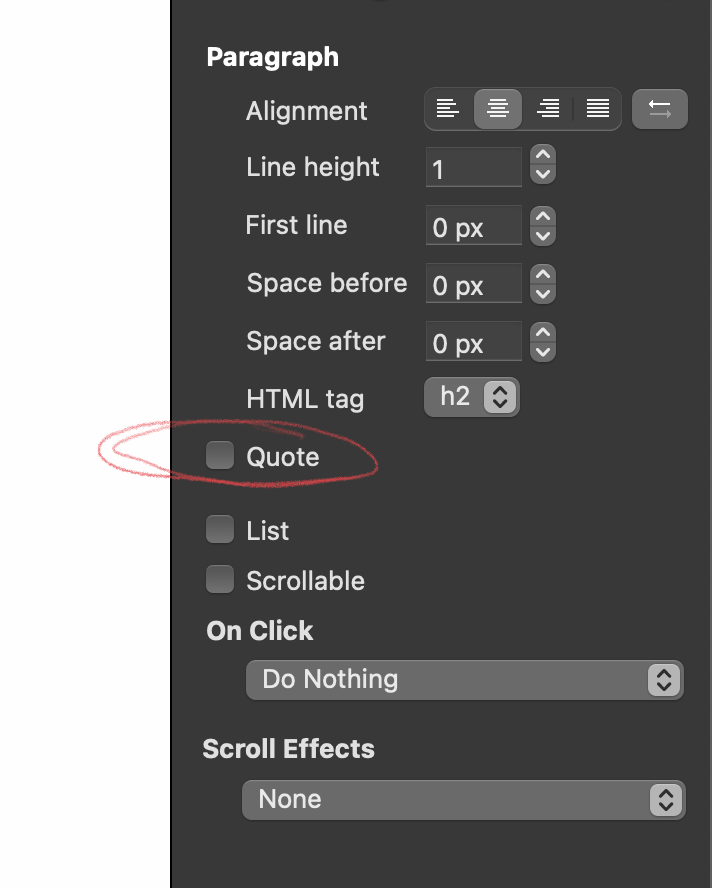Select left text alignment icon

point(448,109)
